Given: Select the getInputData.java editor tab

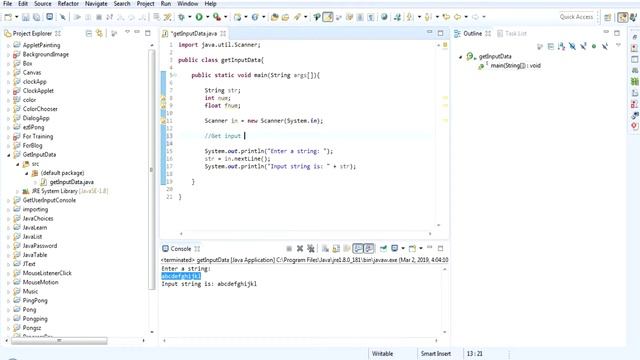Looking at the screenshot, I should coord(194,33).
